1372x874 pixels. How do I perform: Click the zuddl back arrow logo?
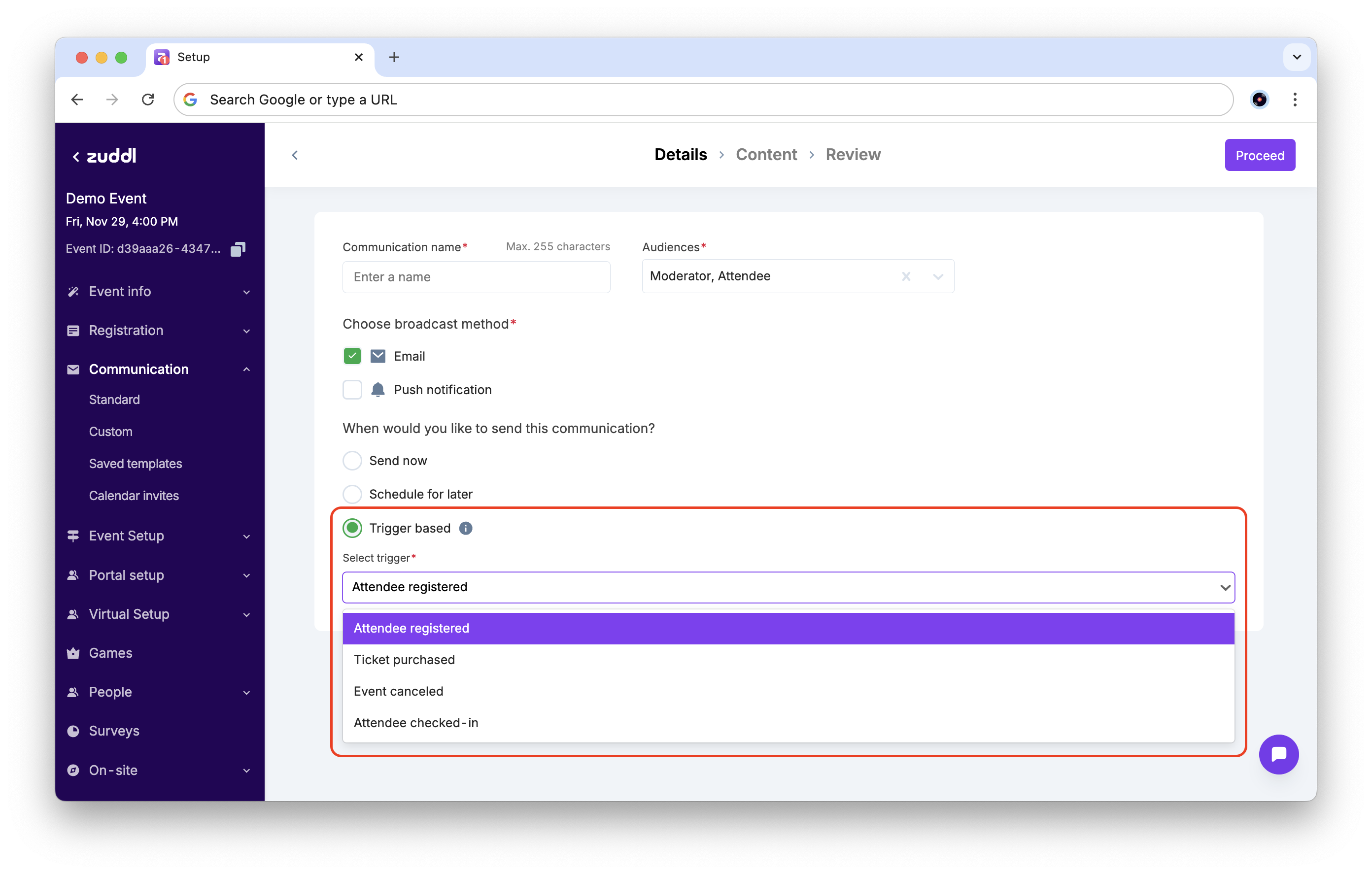point(104,156)
